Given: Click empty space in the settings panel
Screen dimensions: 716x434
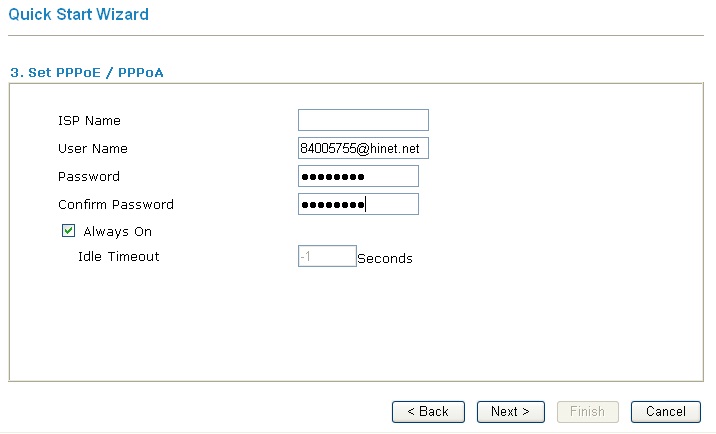Looking at the screenshot, I should coord(350,330).
